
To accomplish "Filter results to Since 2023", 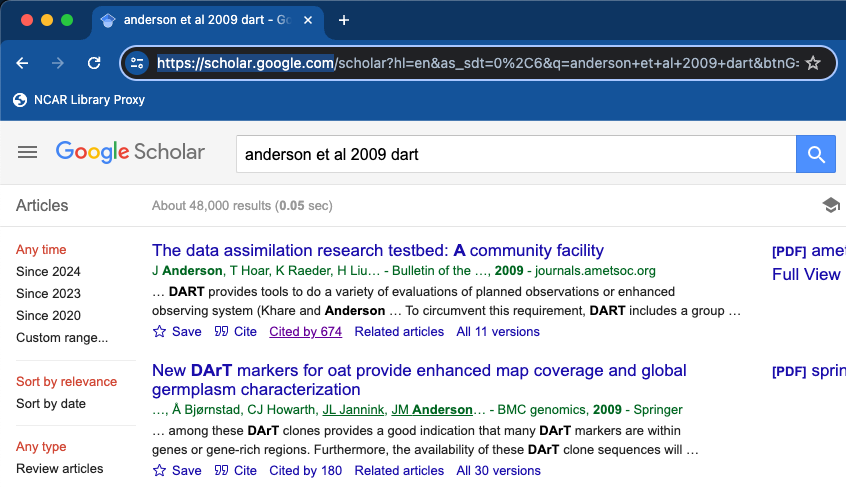I will 48,293.
